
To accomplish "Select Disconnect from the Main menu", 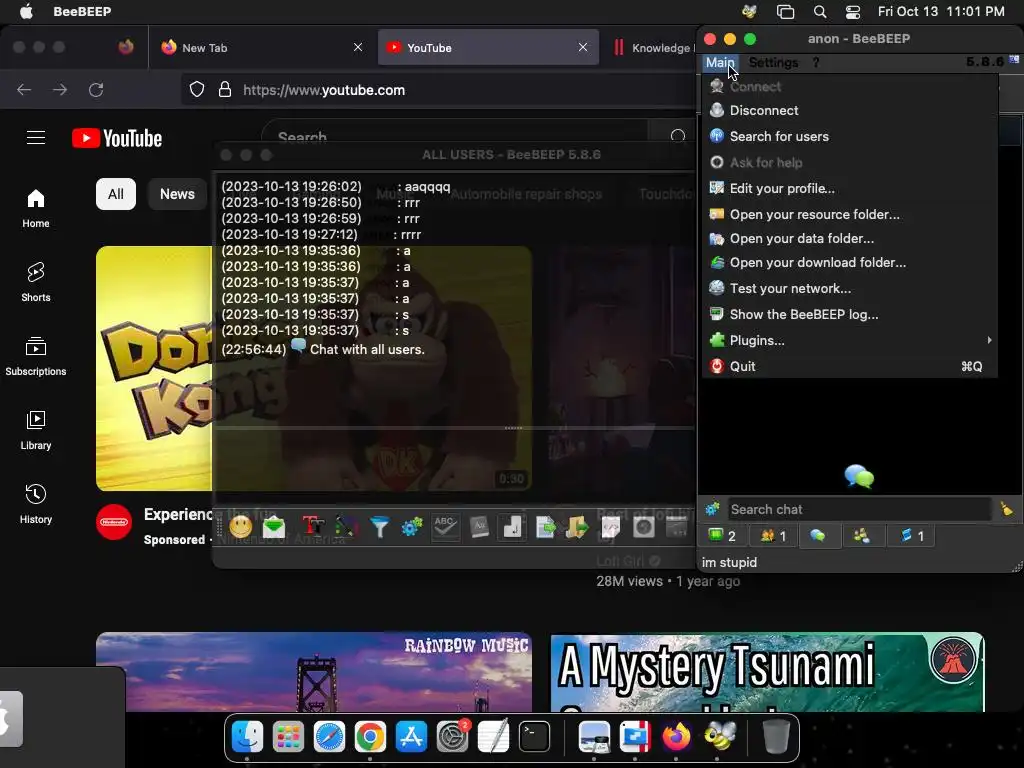I will [x=849, y=110].
